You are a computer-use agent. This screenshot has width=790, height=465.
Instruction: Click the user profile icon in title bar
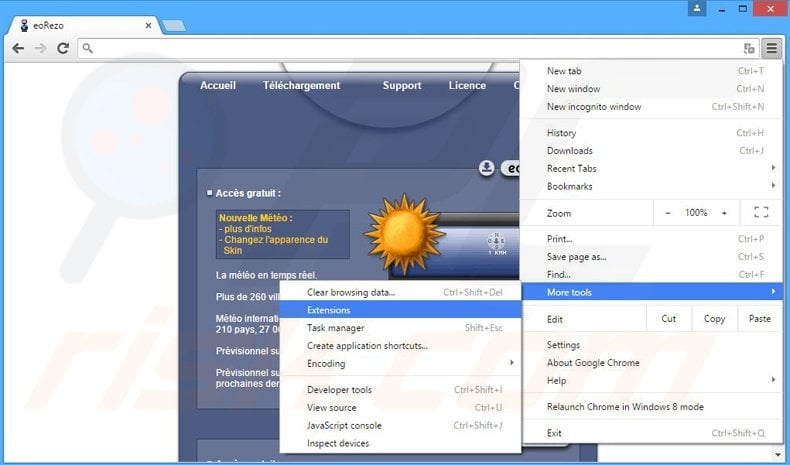click(697, 8)
